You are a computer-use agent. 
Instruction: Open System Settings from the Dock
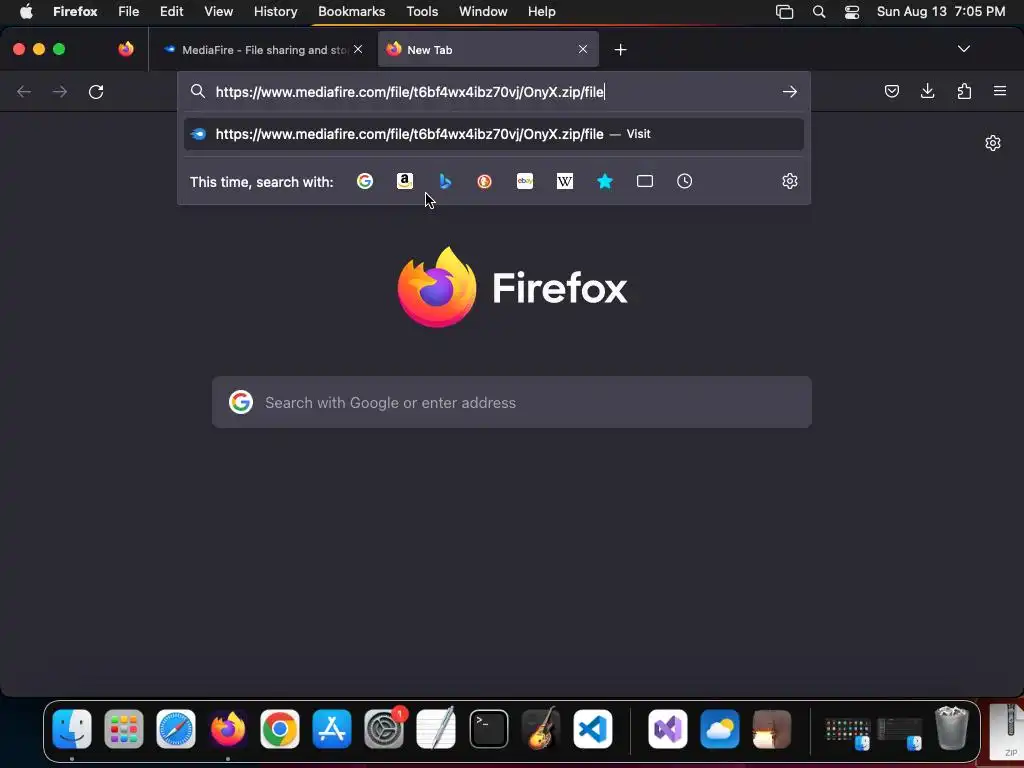[x=384, y=729]
